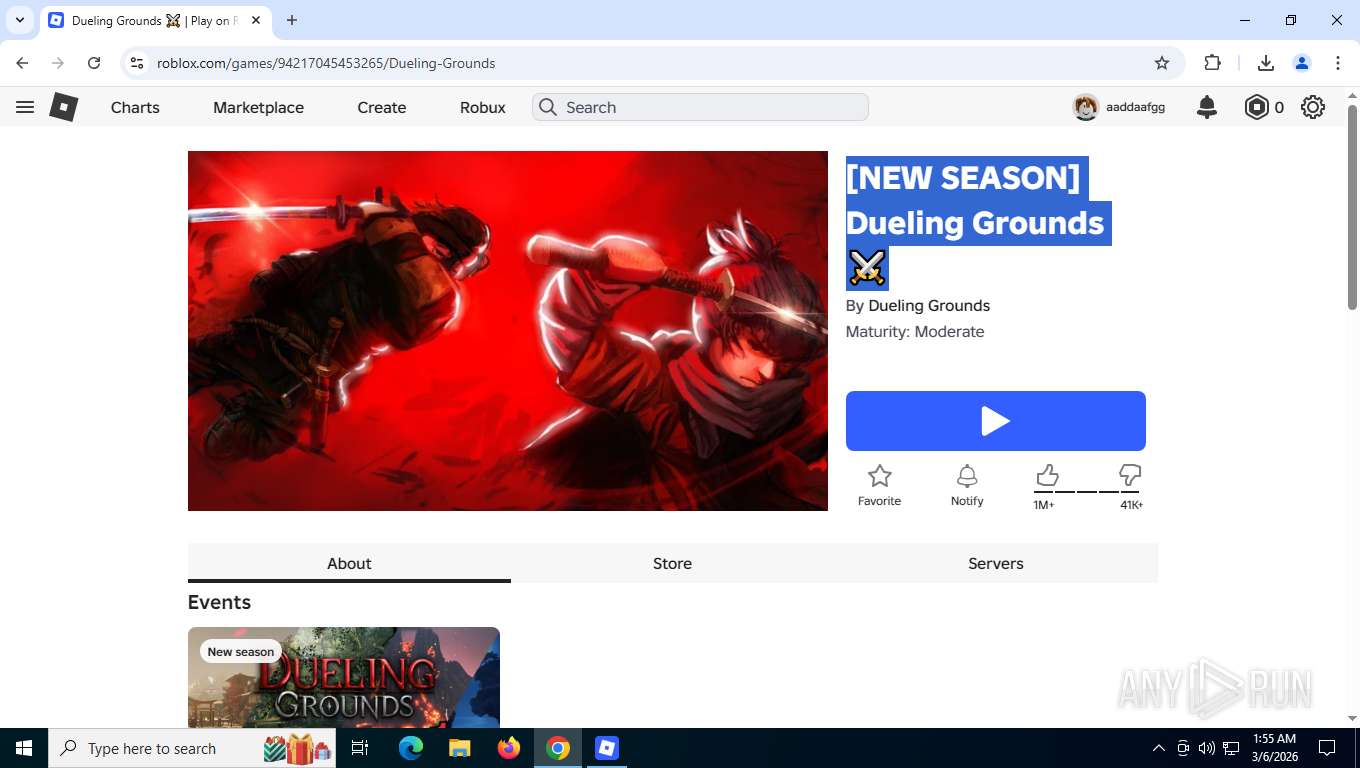Click the address bar URL
The height and width of the screenshot is (768, 1360).
tap(326, 63)
